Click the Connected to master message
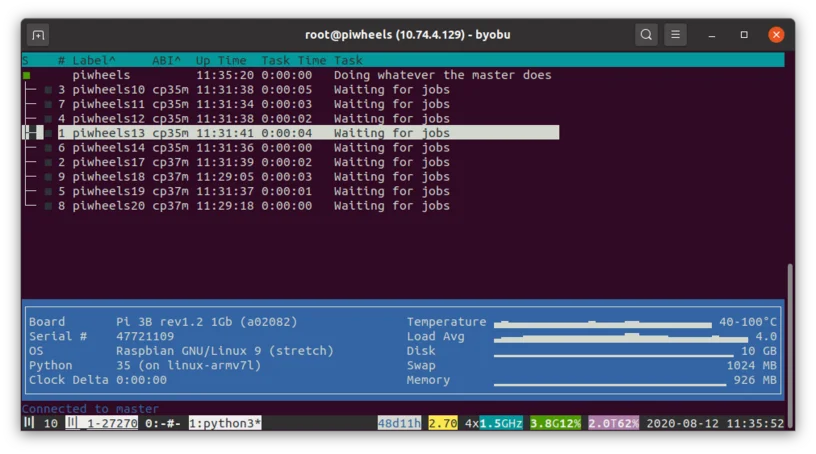816x454 pixels. (90, 409)
